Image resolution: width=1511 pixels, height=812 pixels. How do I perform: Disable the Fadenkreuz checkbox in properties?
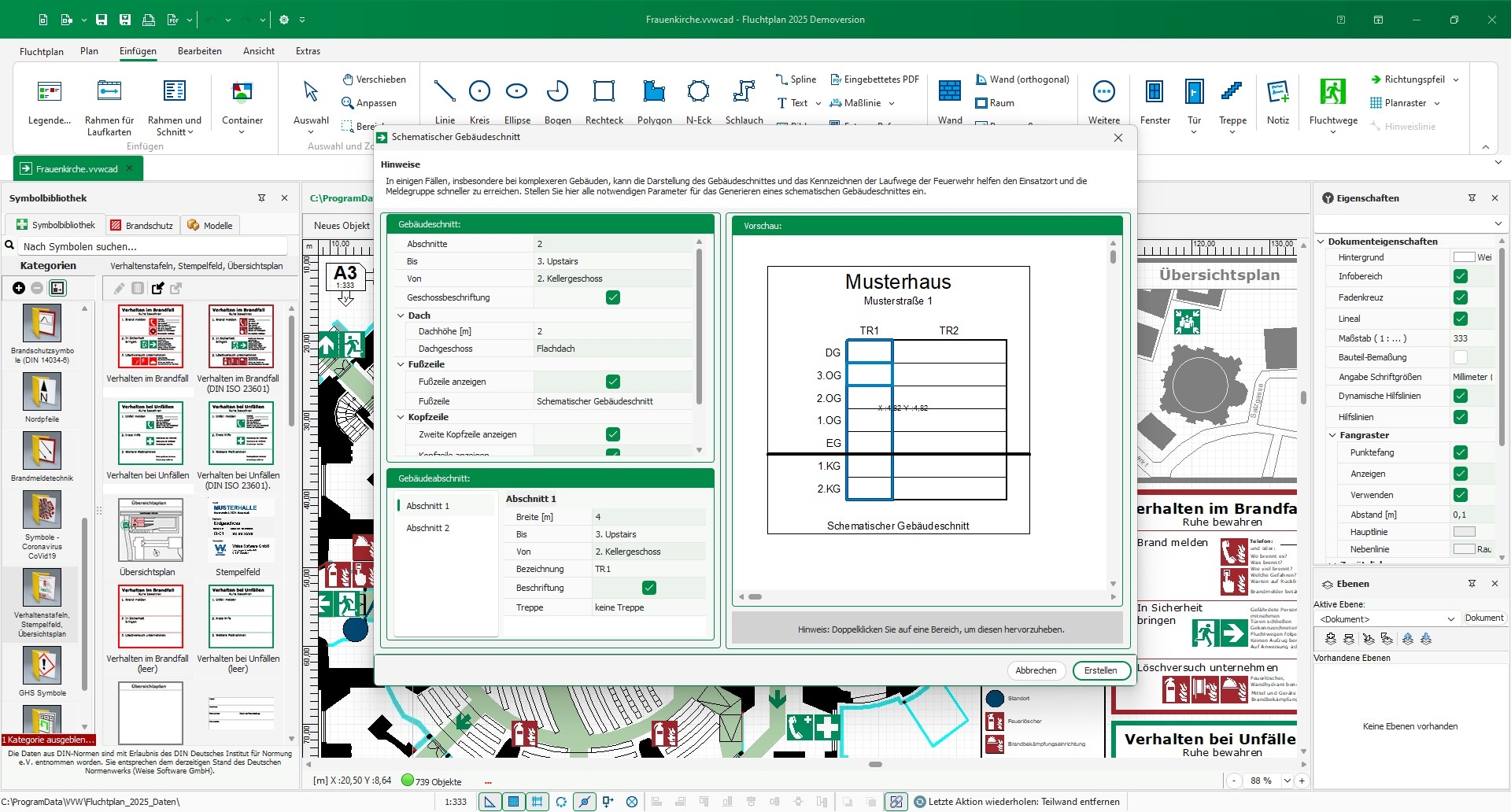coord(1461,297)
